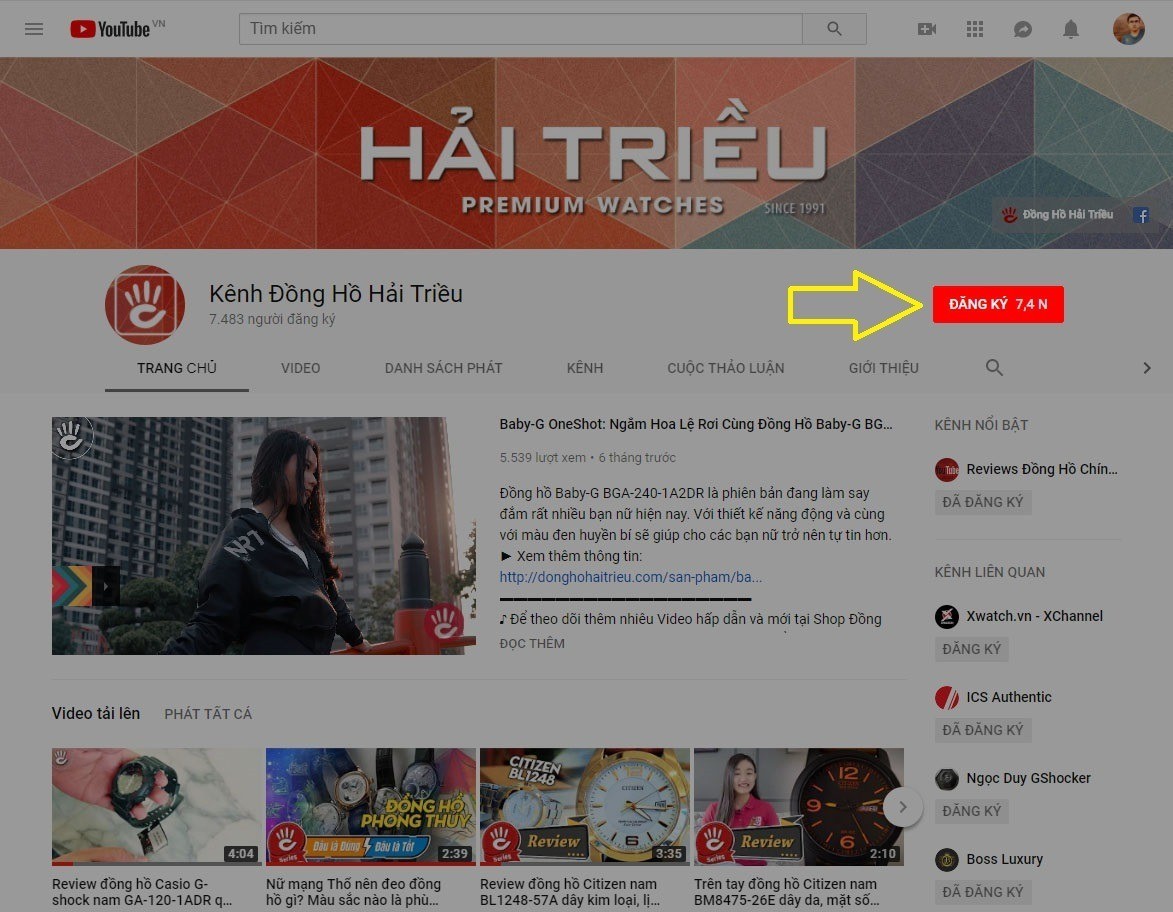
Task: Expand description with ĐỌC THÊM
Action: 532,643
